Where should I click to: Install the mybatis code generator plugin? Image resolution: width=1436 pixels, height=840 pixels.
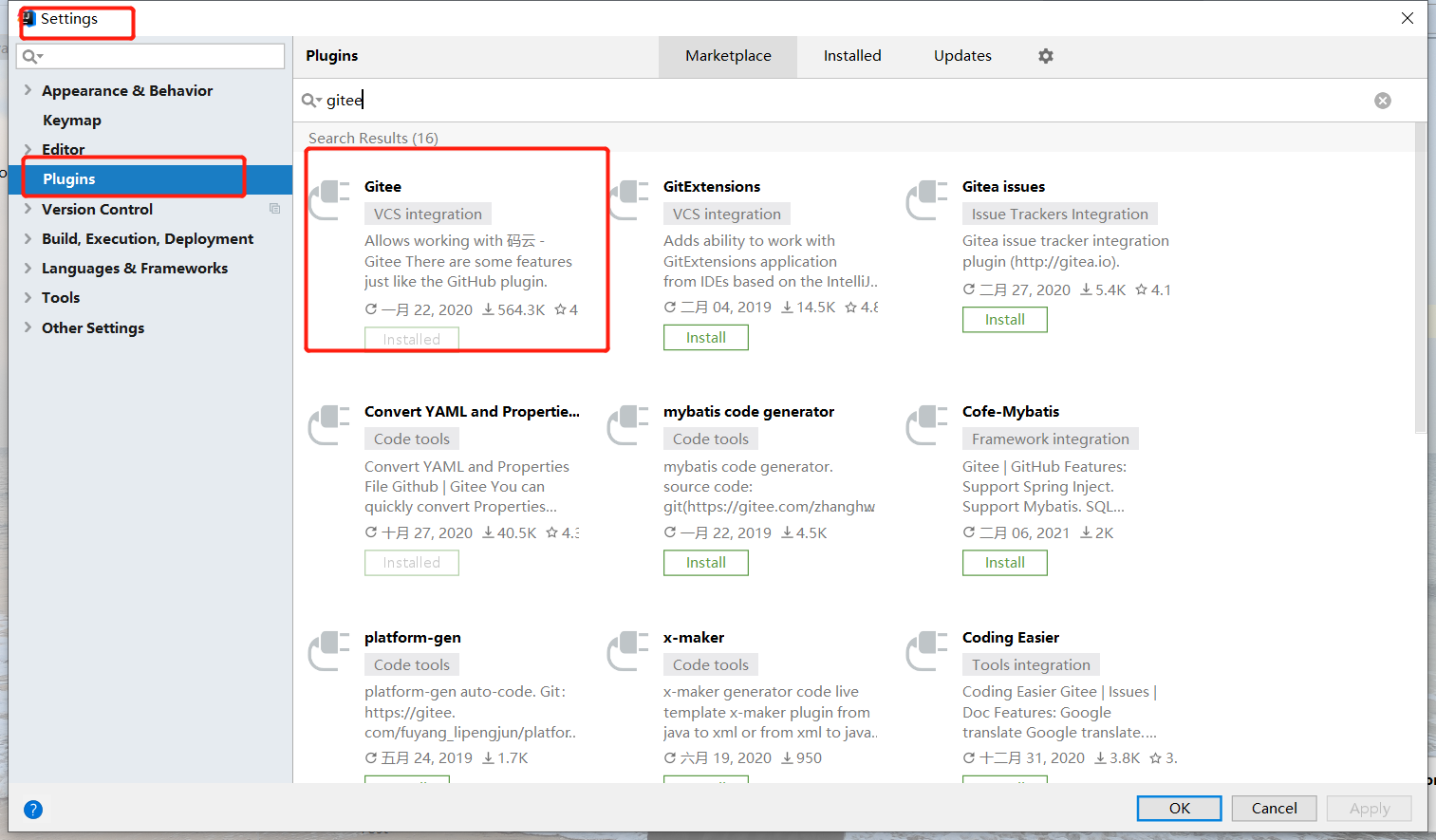706,563
